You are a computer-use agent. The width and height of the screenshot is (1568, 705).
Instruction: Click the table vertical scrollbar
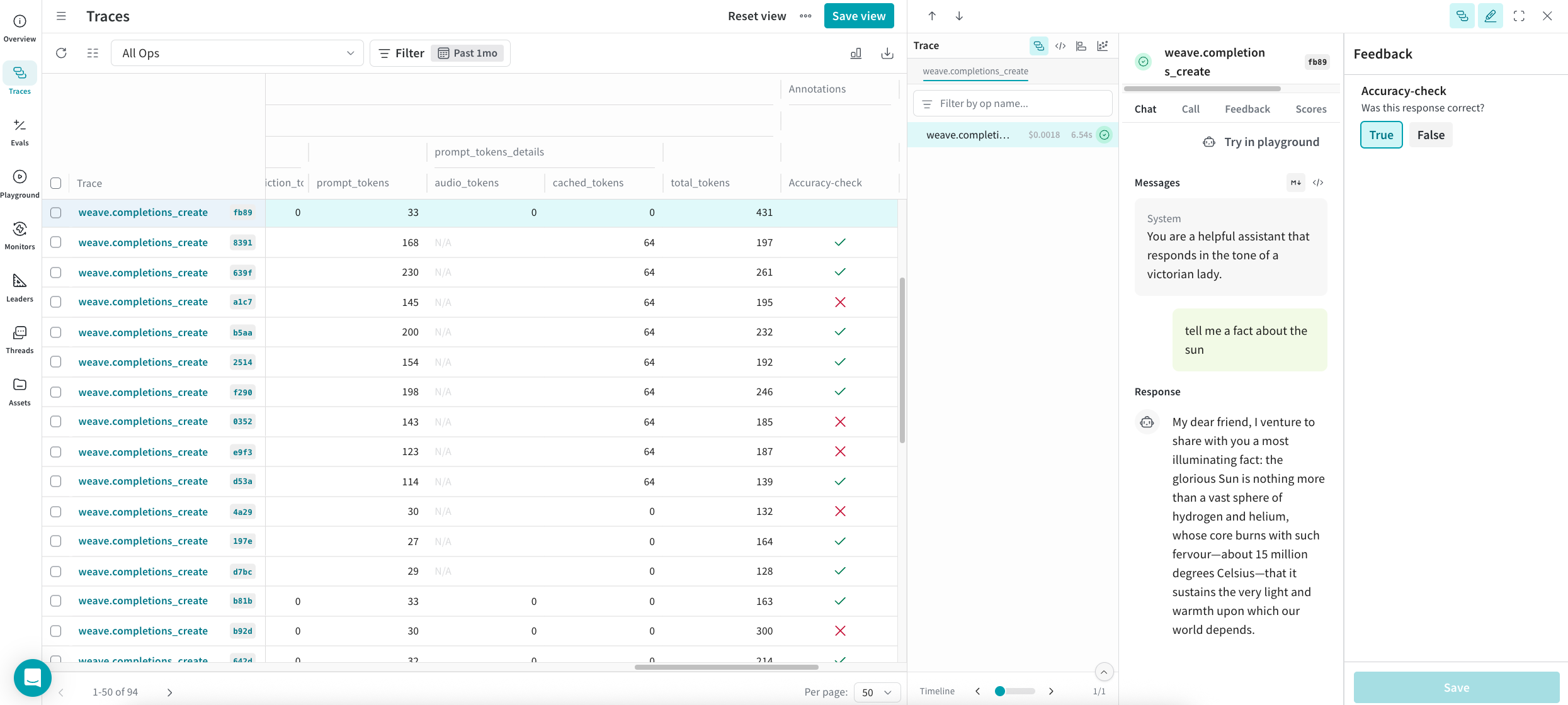(x=902, y=360)
